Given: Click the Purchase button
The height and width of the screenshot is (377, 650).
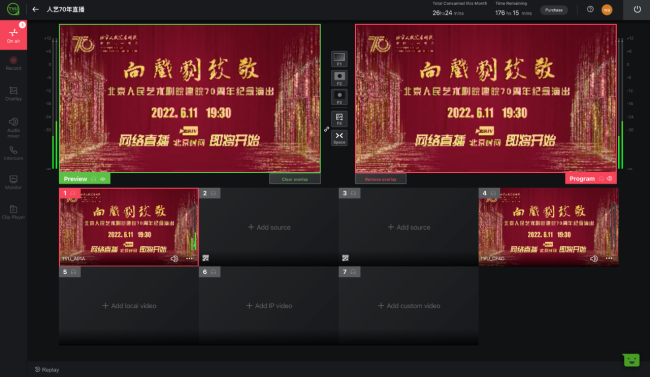Looking at the screenshot, I should (554, 10).
